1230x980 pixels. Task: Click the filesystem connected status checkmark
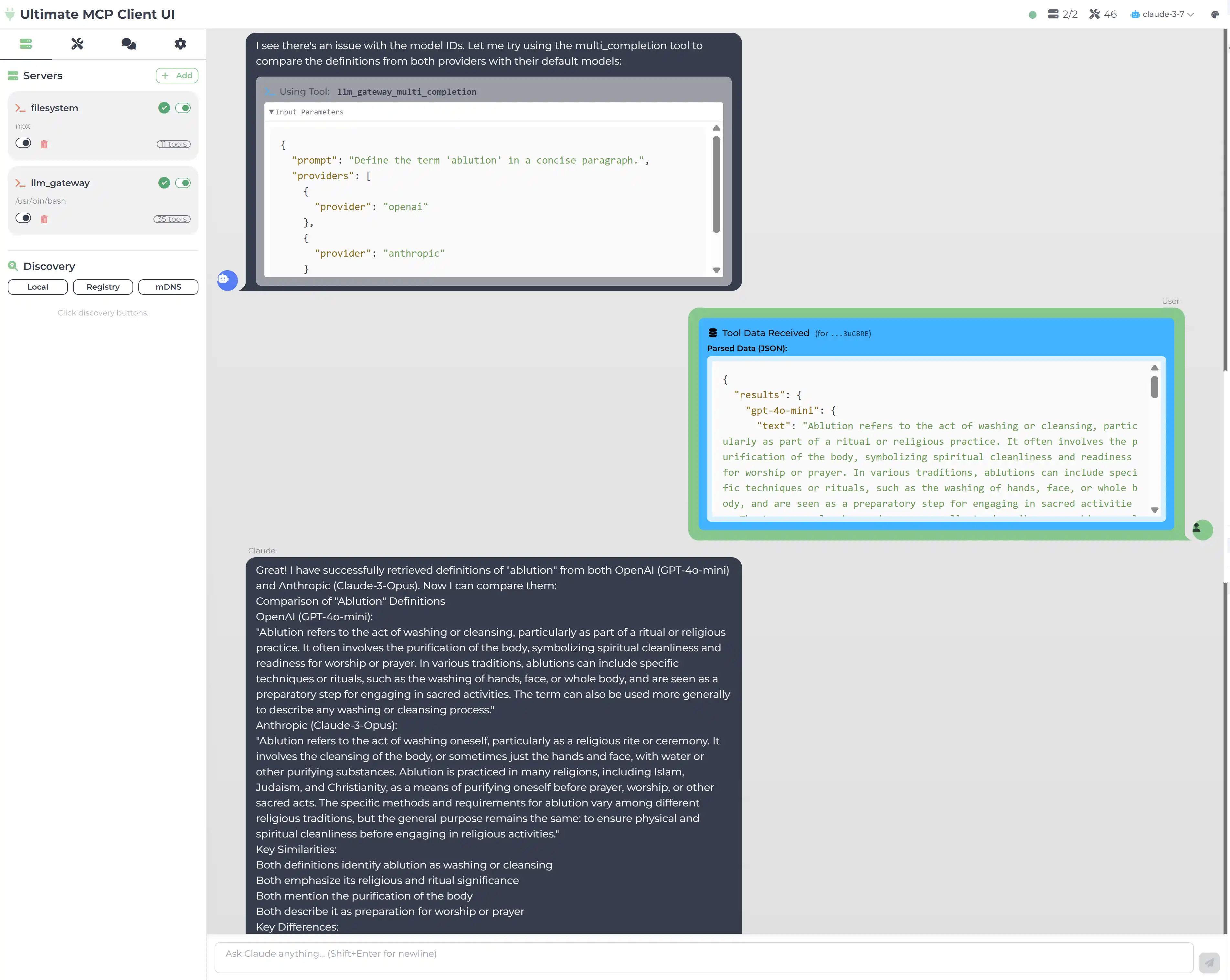pyautogui.click(x=164, y=108)
